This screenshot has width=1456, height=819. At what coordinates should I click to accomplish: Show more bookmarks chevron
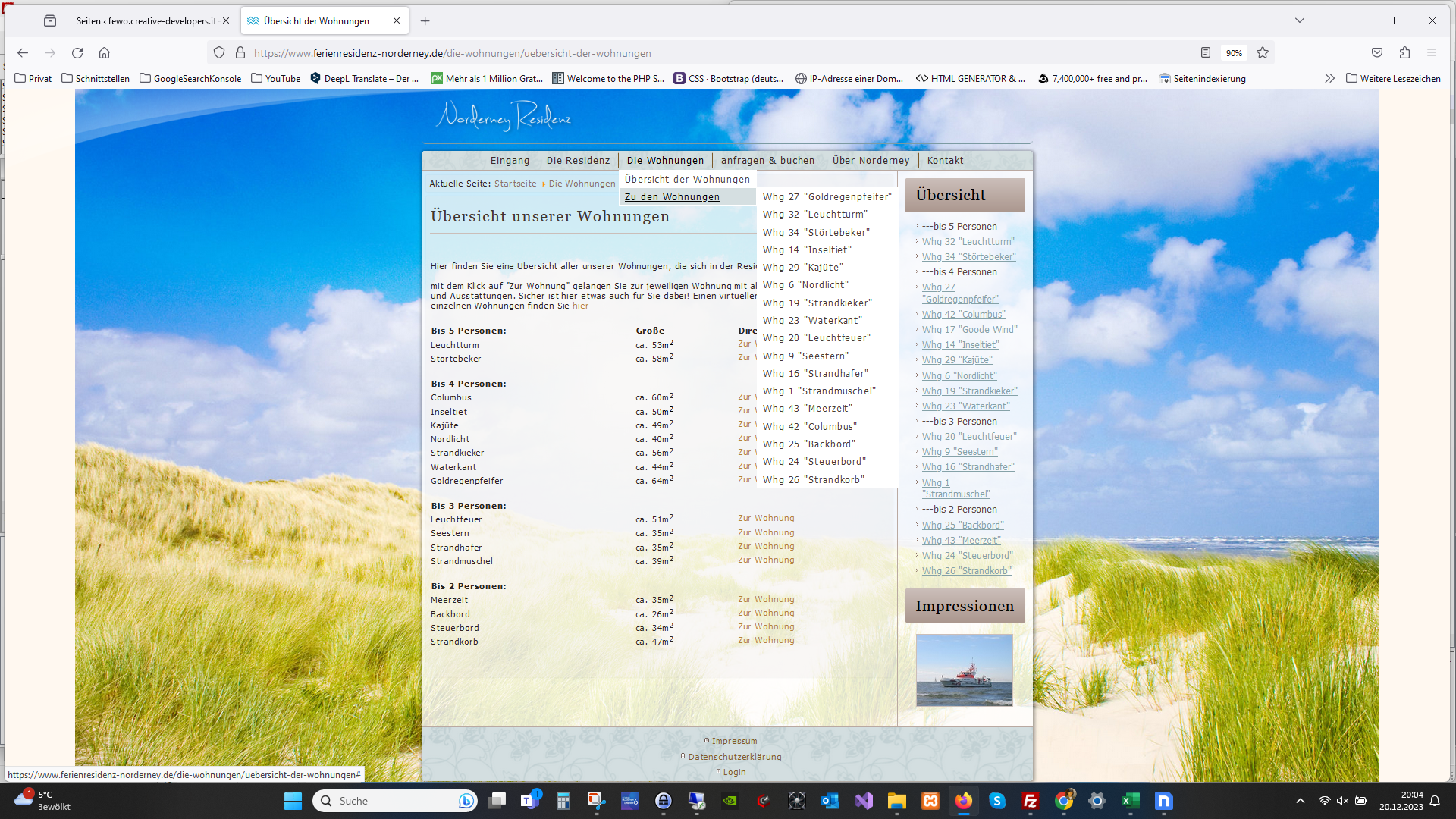click(1329, 78)
